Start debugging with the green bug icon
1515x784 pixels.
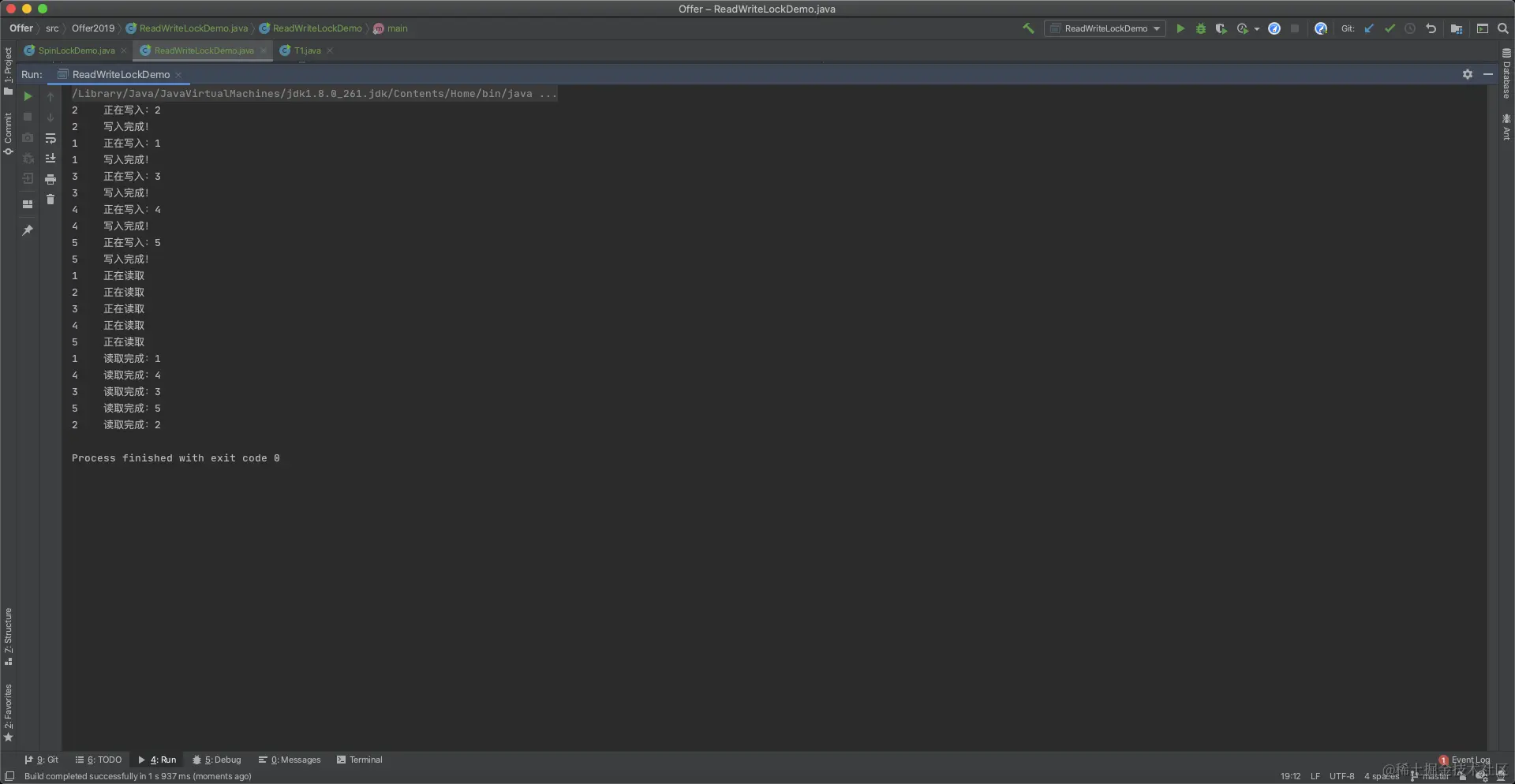click(x=1201, y=28)
